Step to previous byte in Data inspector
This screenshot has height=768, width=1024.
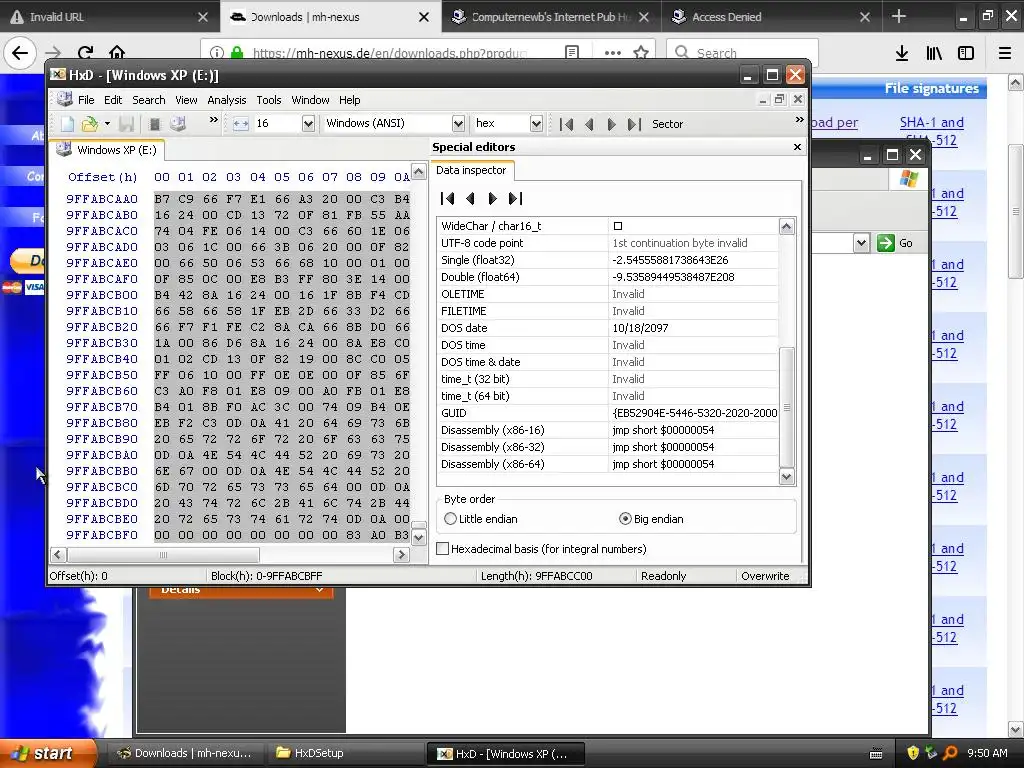(470, 199)
